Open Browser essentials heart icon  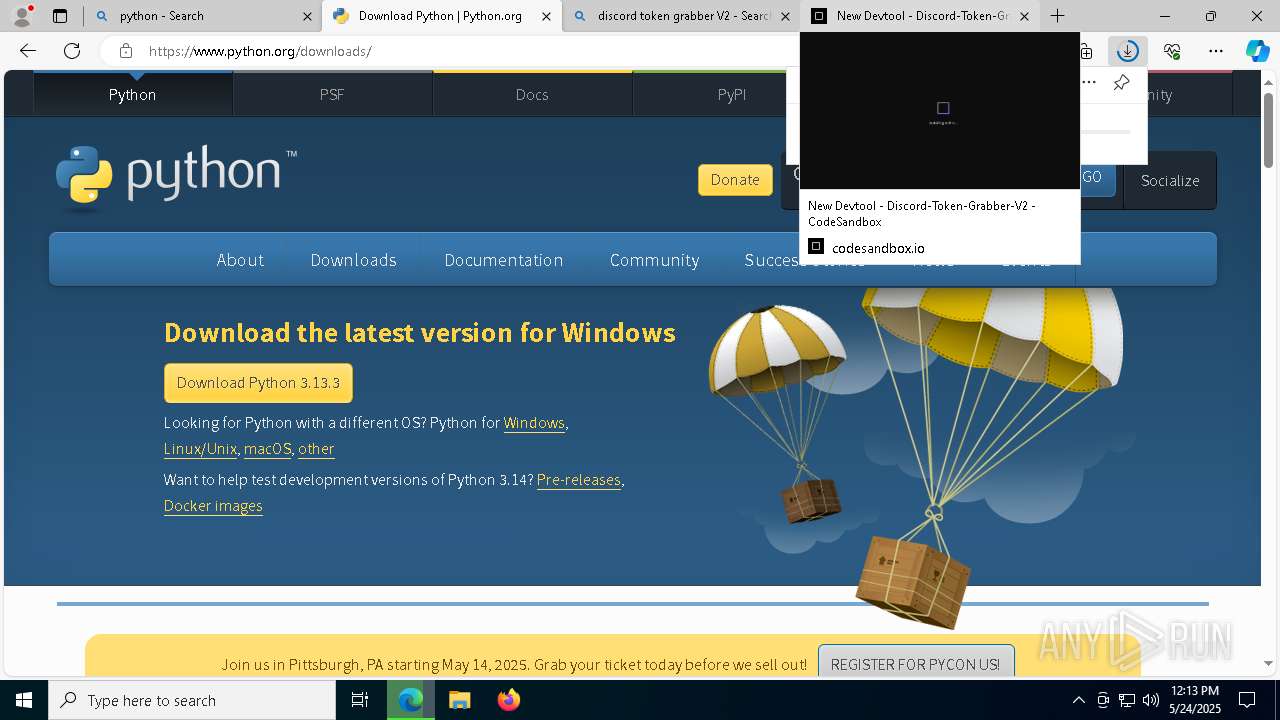(x=1172, y=51)
